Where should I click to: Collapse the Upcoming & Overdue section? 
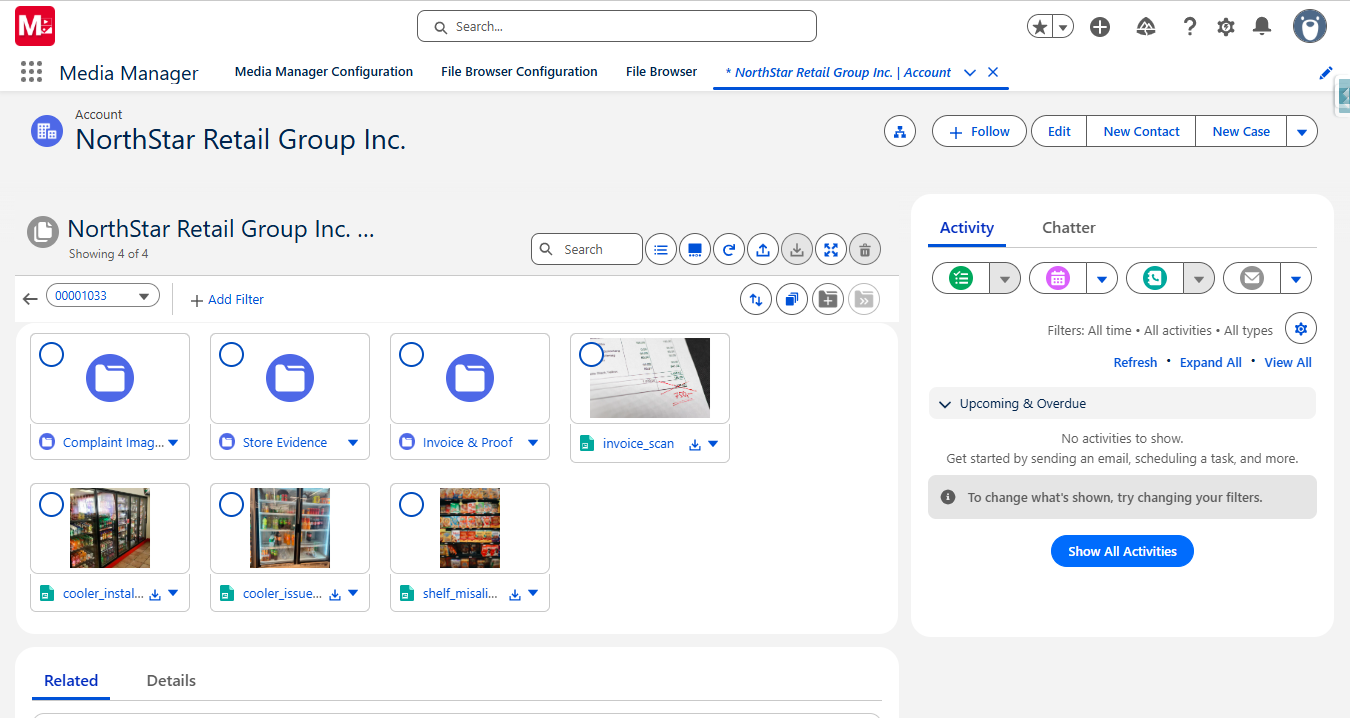(x=945, y=404)
